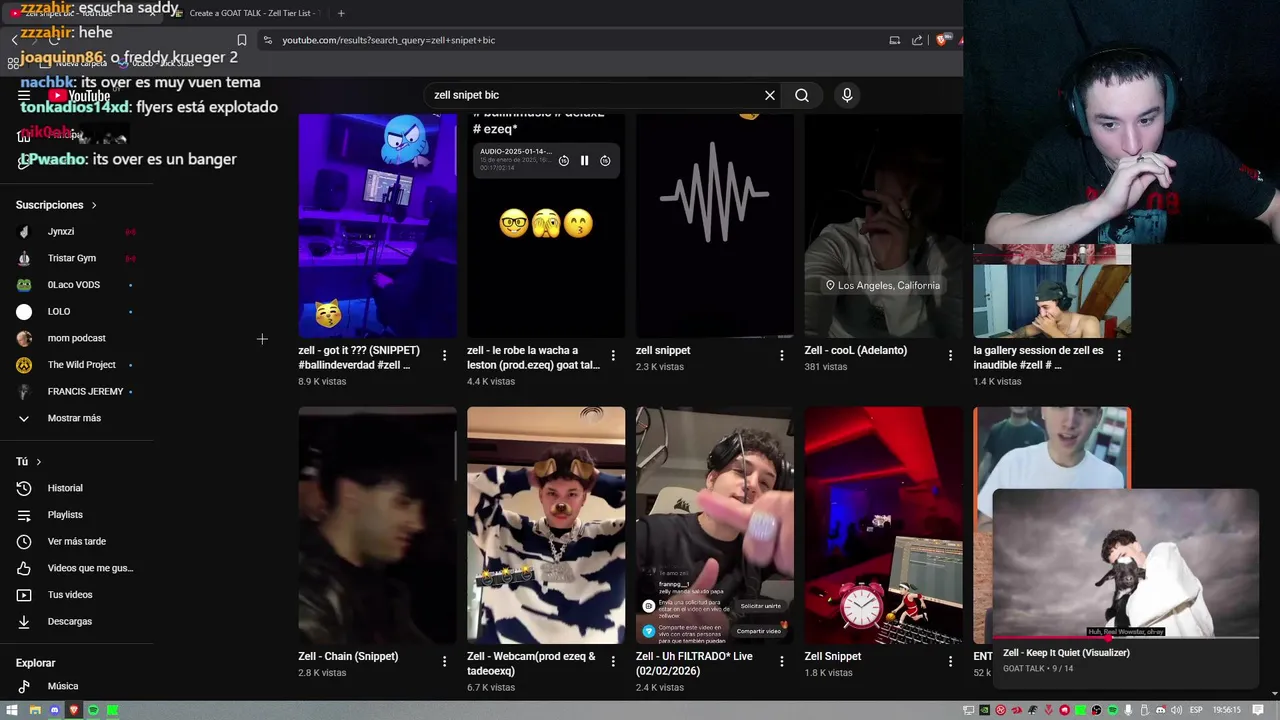
Task: Click 'GOAT TALK • 9 / 14' playlist label
Action: (1038, 669)
